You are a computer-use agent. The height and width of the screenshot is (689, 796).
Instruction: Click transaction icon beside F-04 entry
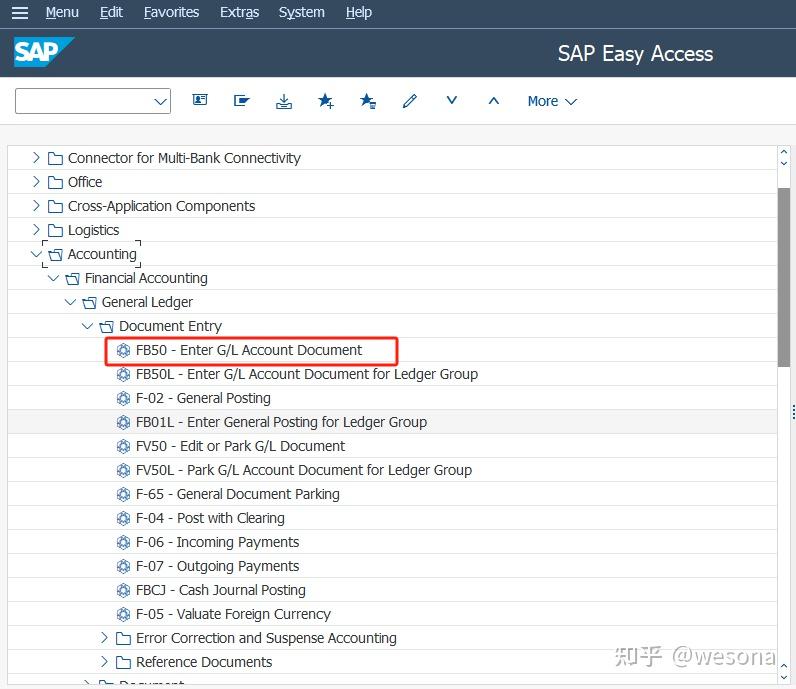123,518
